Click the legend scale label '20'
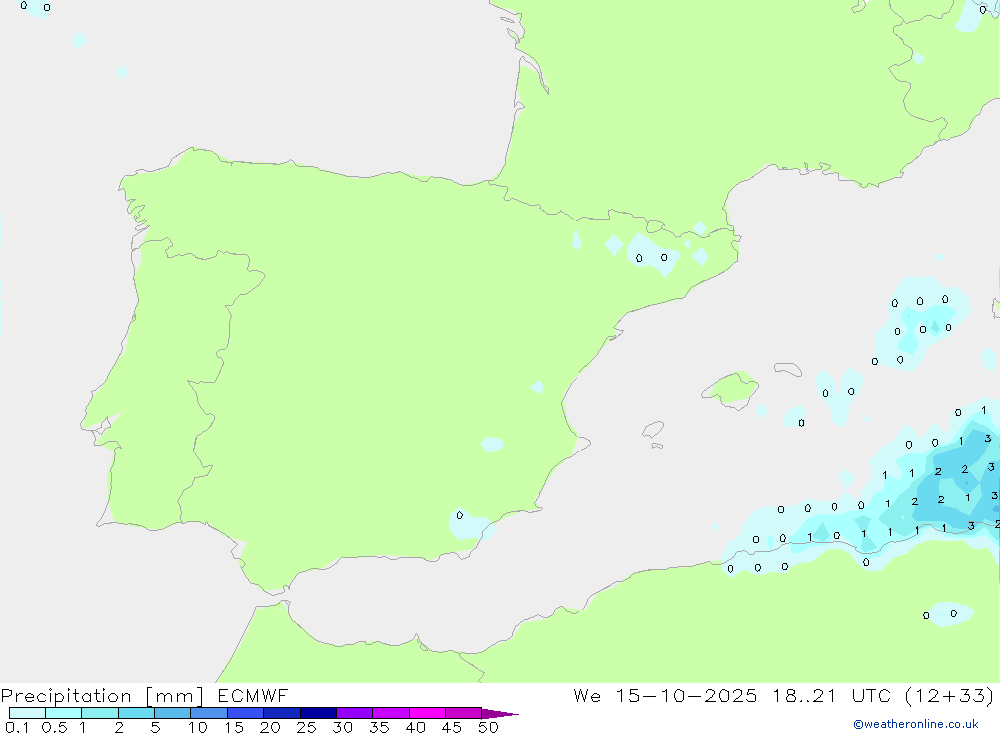This screenshot has width=1000, height=733. [x=270, y=727]
